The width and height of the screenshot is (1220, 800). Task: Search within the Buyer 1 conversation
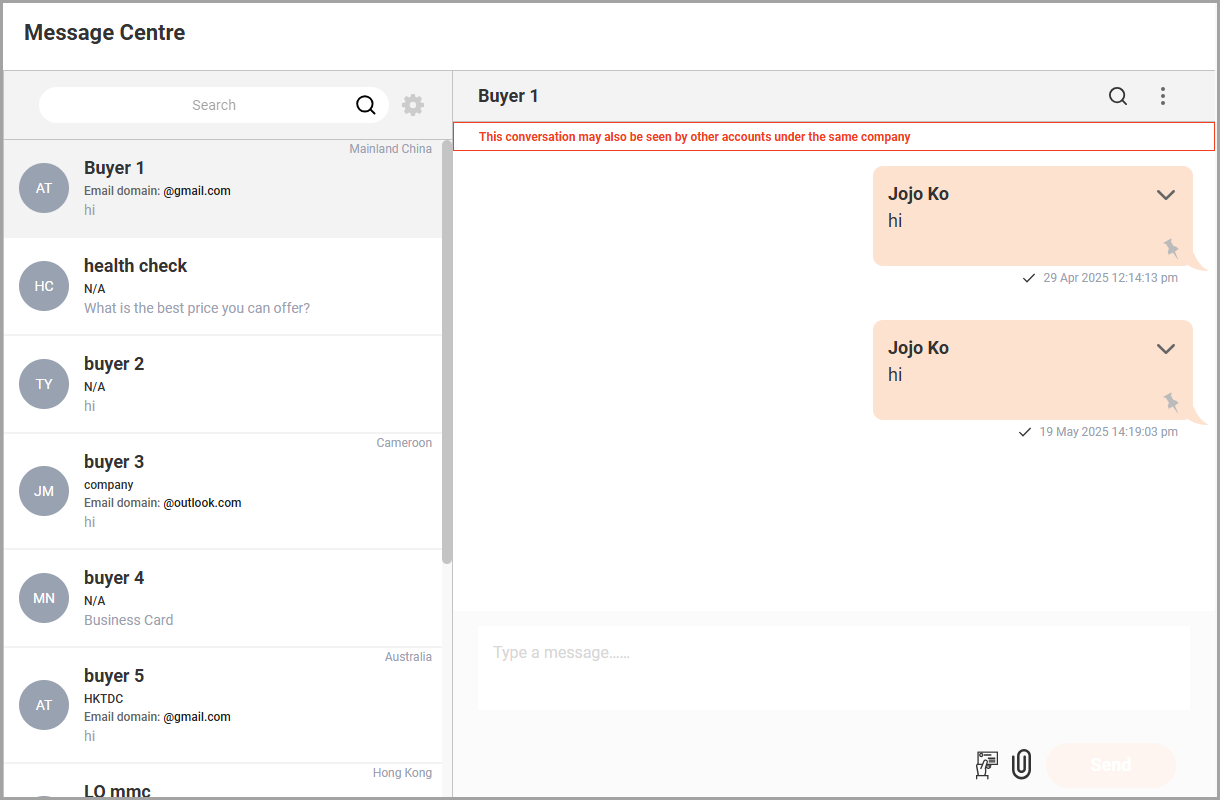click(1118, 96)
